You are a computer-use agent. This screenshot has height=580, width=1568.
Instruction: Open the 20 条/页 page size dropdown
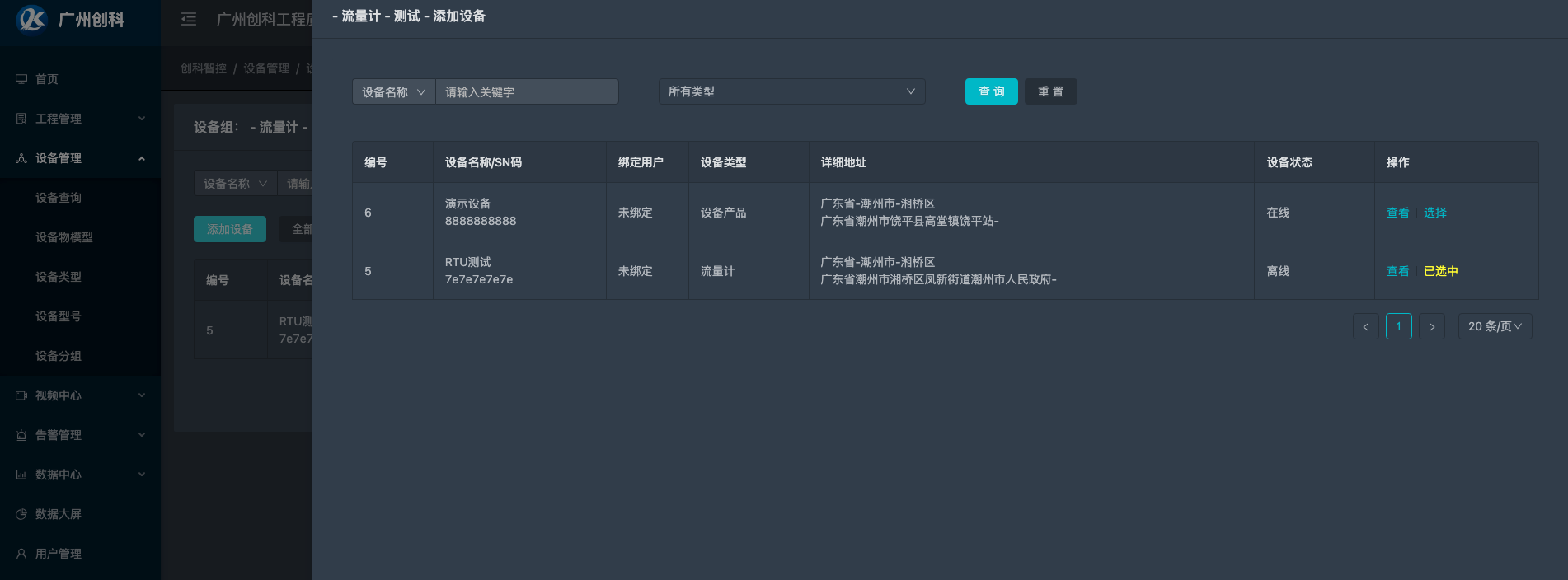click(1495, 326)
